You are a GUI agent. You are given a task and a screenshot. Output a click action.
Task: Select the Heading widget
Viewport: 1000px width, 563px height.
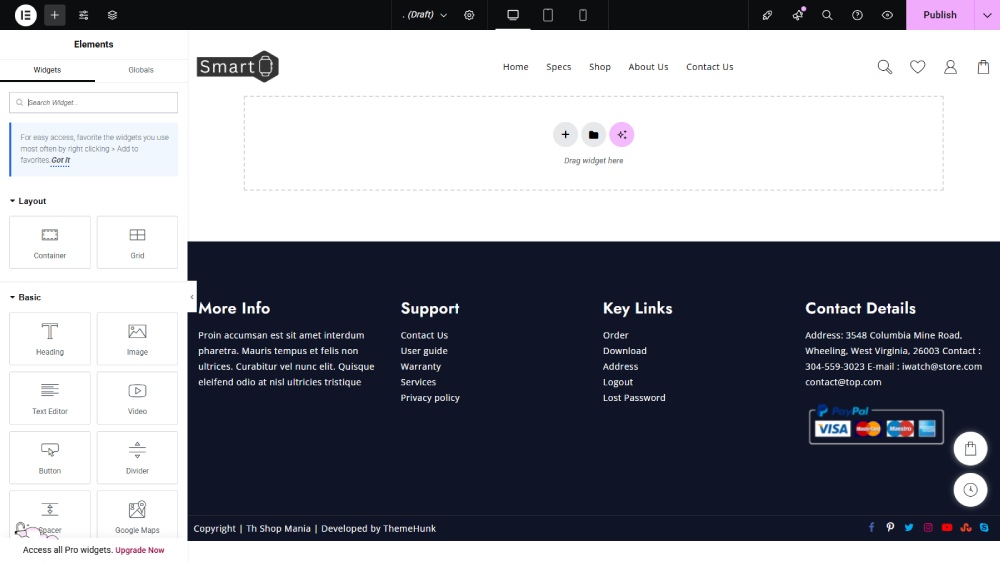point(50,339)
